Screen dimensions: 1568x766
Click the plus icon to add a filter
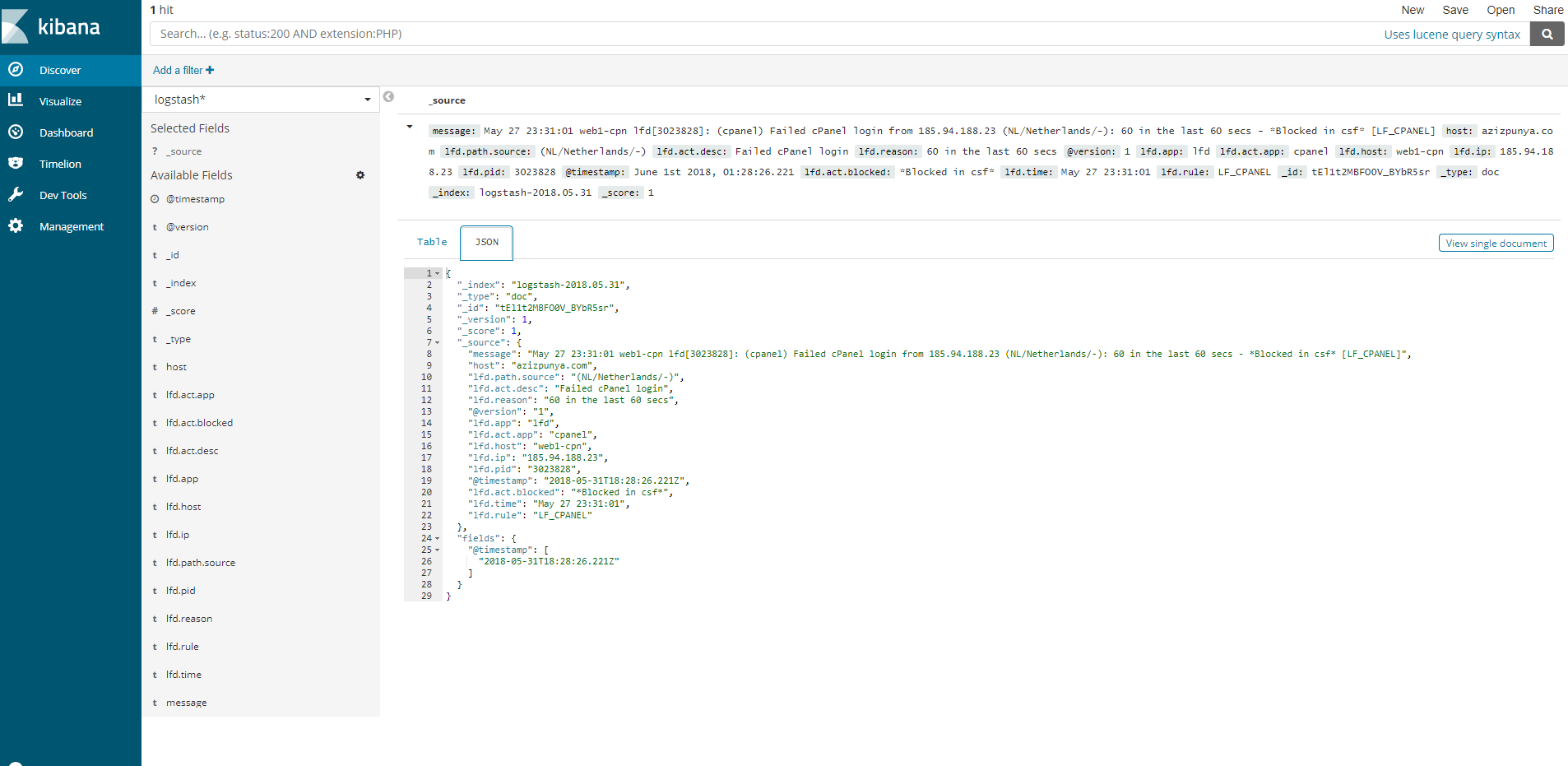(x=210, y=70)
